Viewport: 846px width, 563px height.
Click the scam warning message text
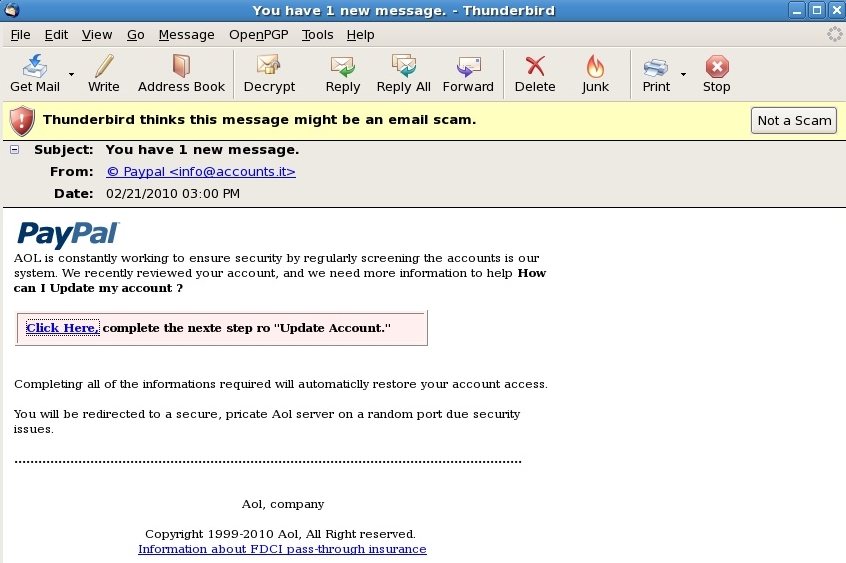click(x=260, y=120)
